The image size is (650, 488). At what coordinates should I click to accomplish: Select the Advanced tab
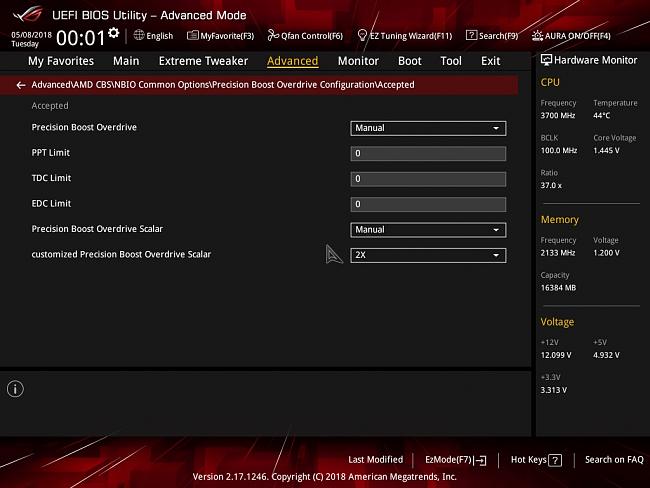pyautogui.click(x=293, y=61)
